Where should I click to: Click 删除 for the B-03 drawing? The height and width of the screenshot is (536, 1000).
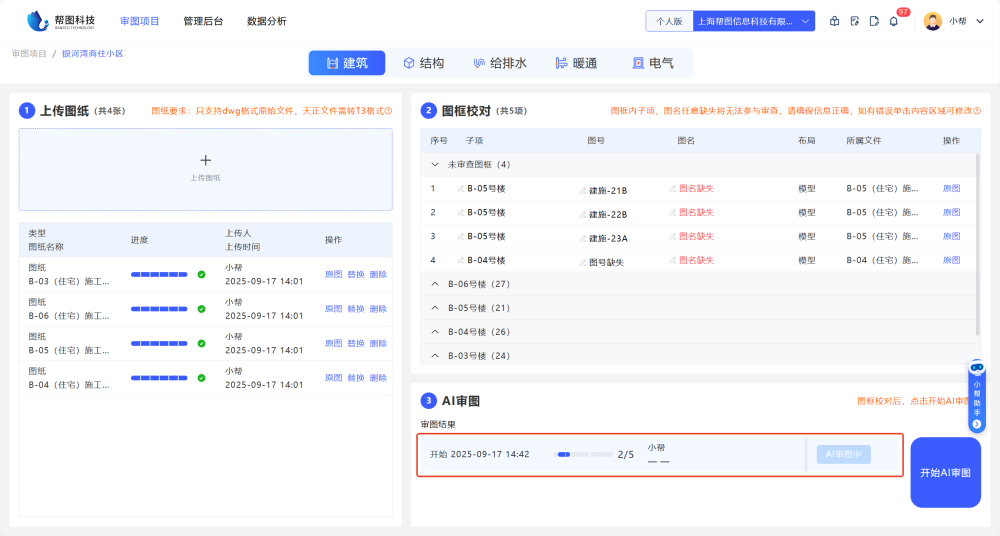pyautogui.click(x=378, y=274)
